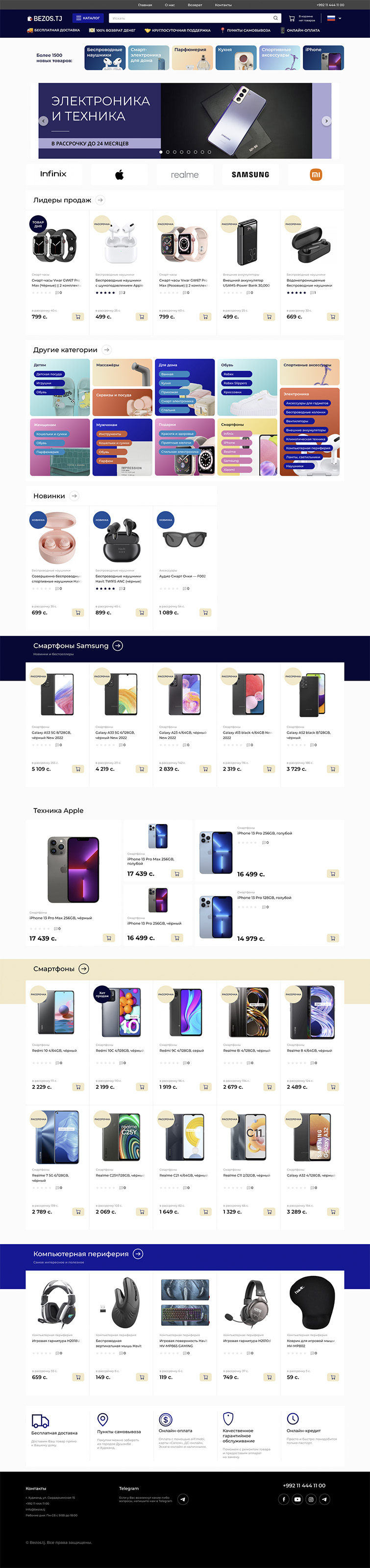
Task: Expand Лидеры продаж with arrow button
Action: click(x=100, y=199)
